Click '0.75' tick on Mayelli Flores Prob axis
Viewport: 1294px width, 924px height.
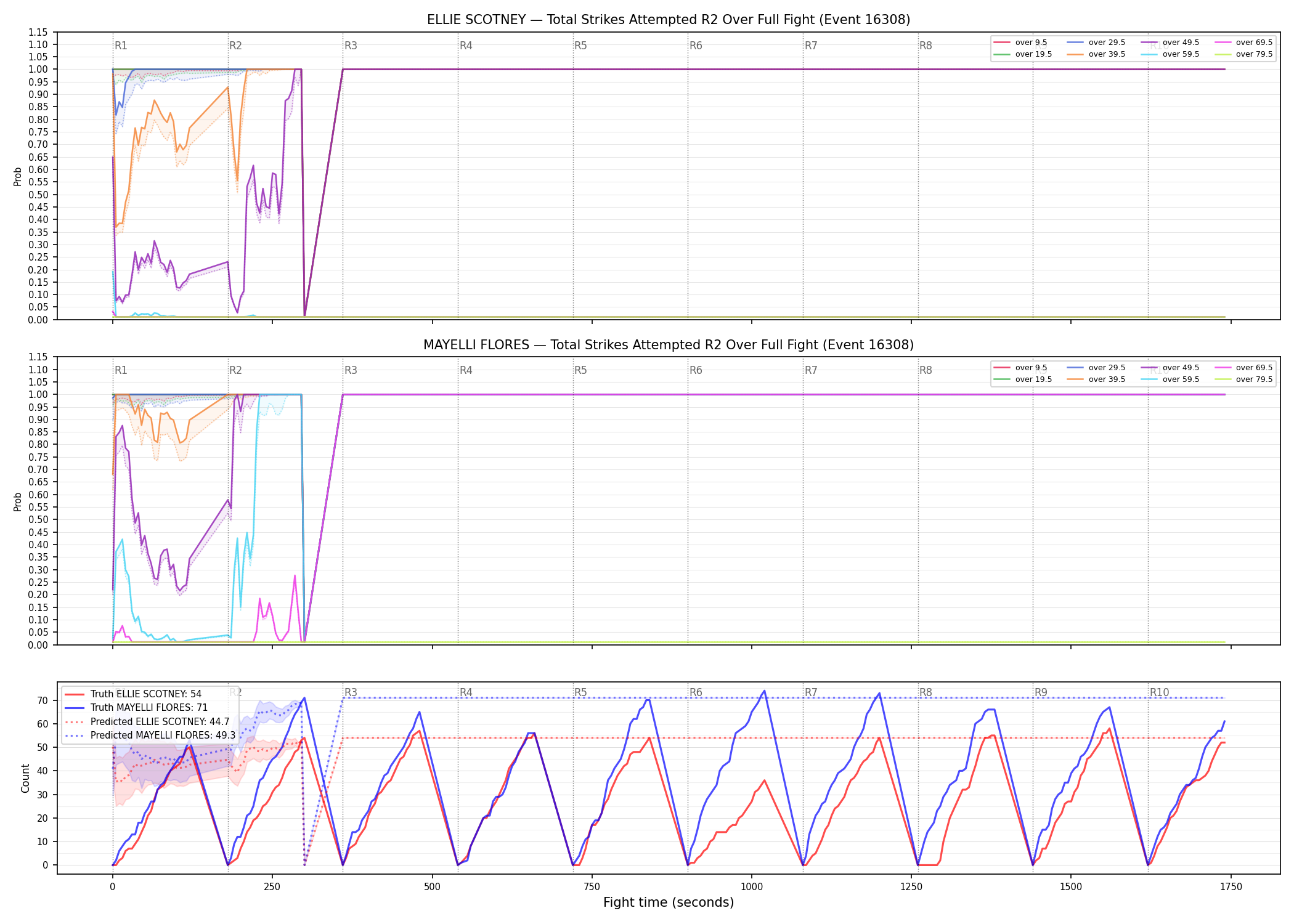point(39,457)
